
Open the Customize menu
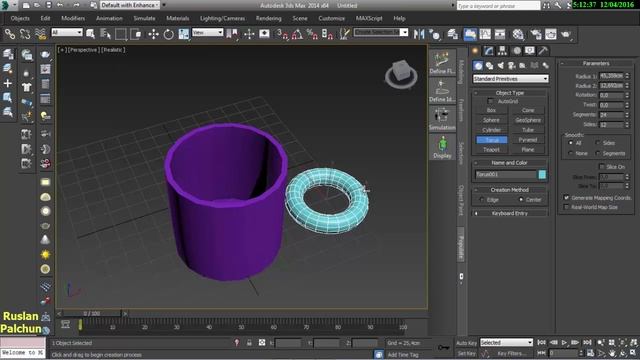[x=331, y=18]
